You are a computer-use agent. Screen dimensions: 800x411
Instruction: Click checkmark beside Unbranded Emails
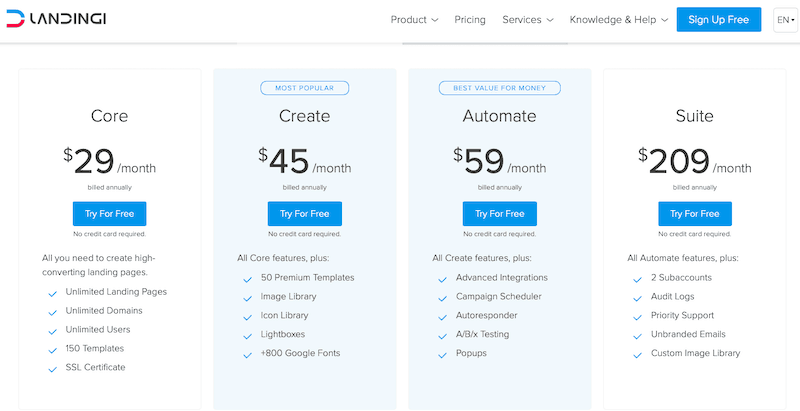637,337
